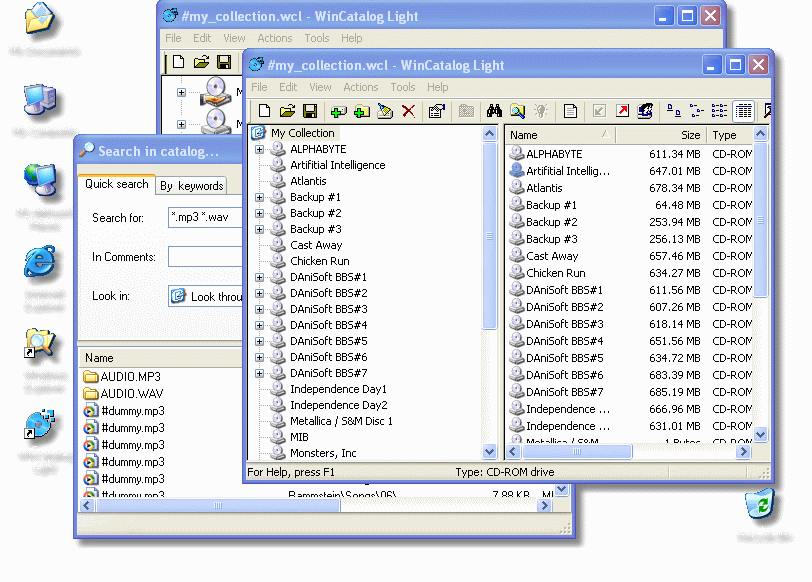
Task: Click Search for input field
Action: (205, 217)
